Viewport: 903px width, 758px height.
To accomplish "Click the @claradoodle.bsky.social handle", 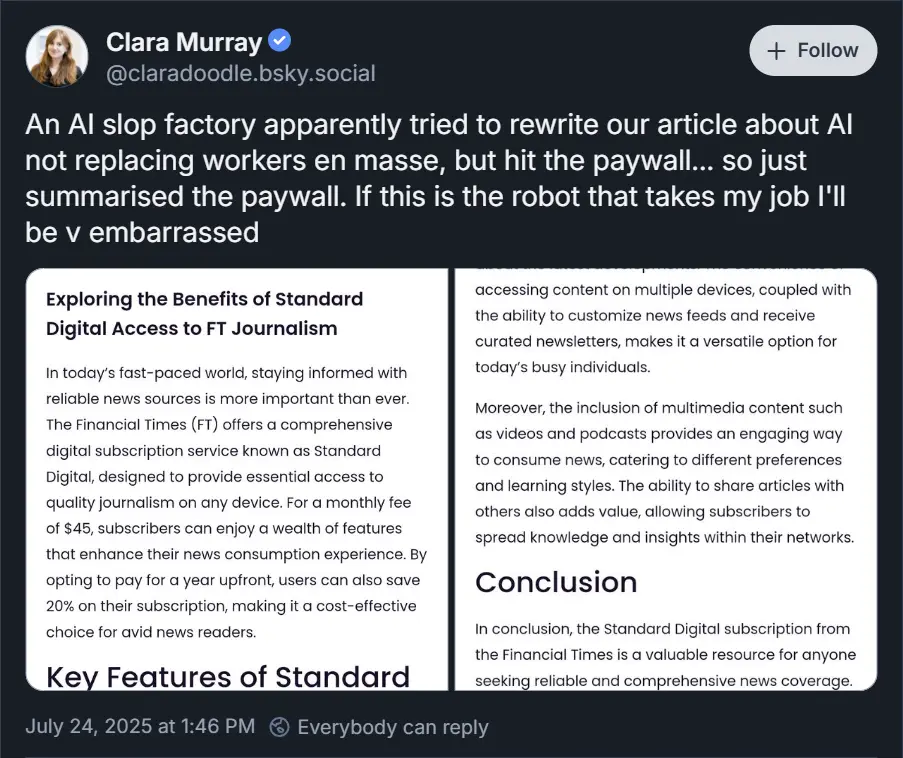I will (x=240, y=73).
